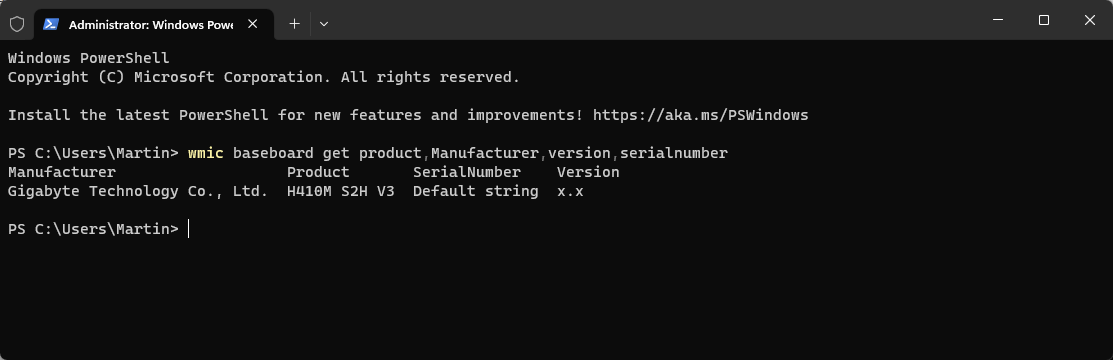Maximize the terminal window
Screen dimensions: 1113x360
(1043, 20)
